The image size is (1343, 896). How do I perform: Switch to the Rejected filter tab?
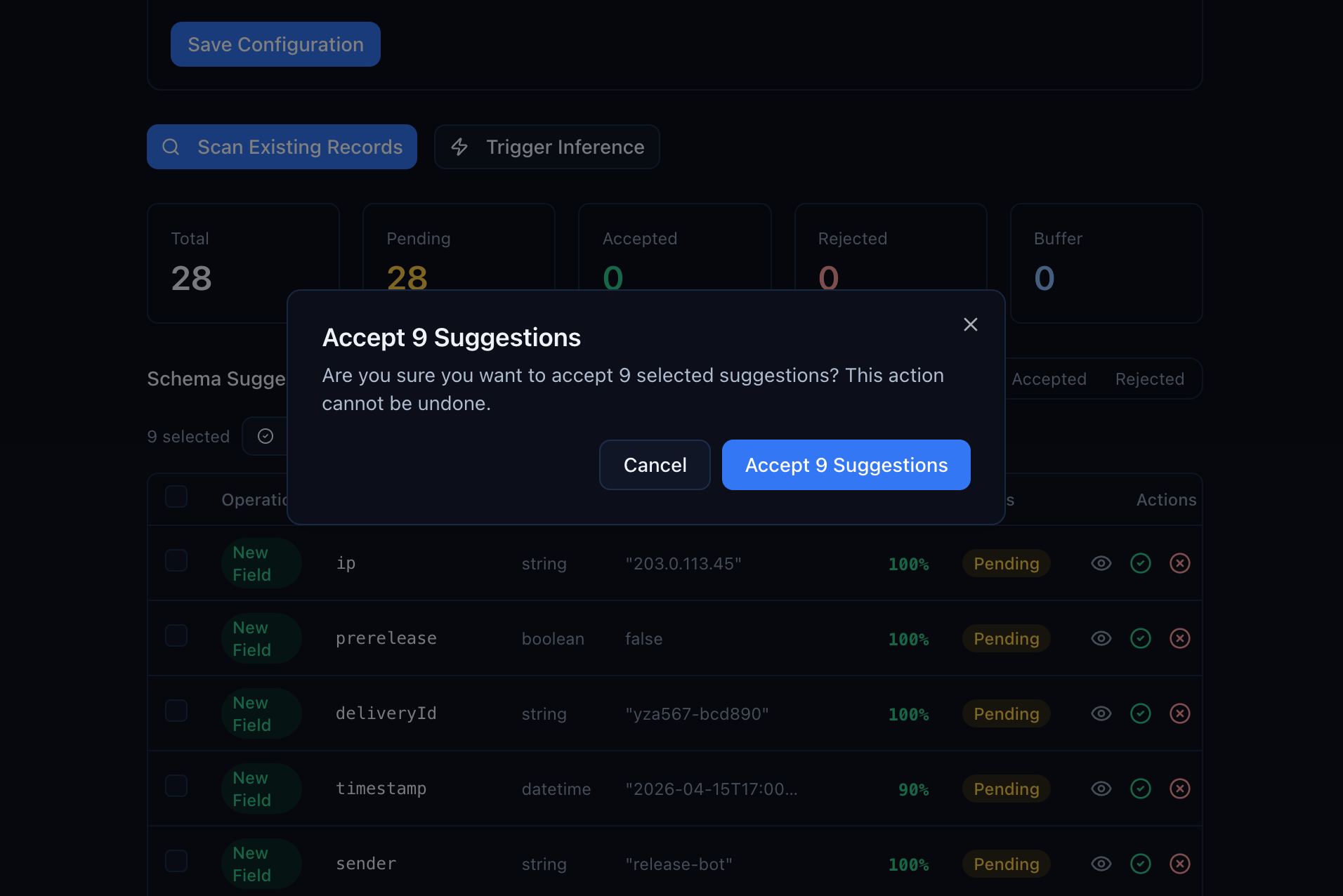click(1149, 379)
